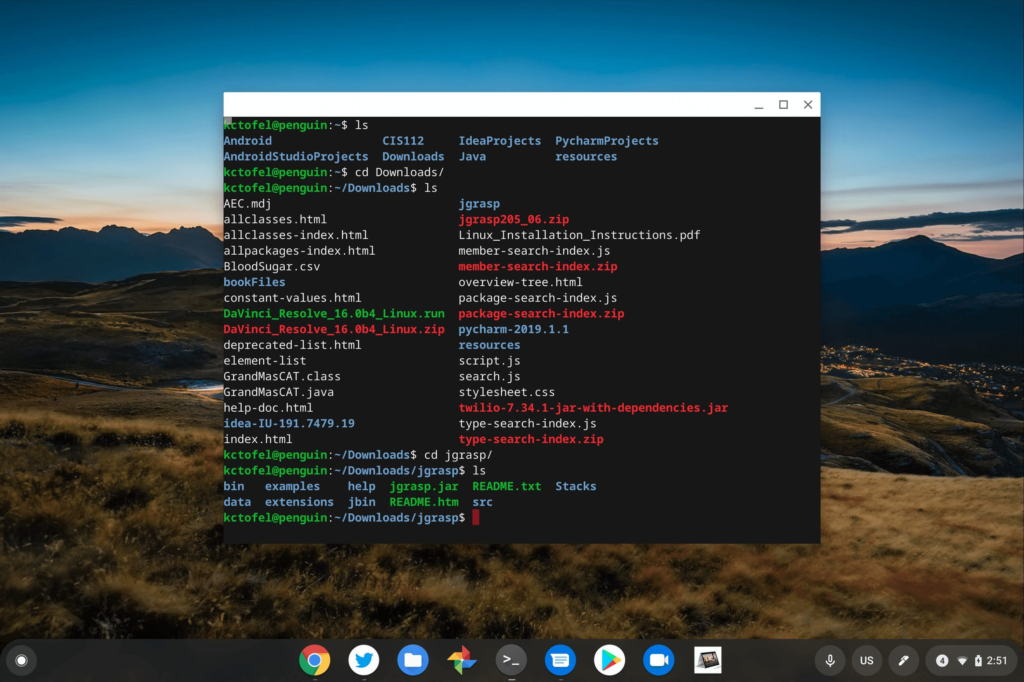The width and height of the screenshot is (1024, 682).
Task: Select AEC.mdj file name
Action: [247, 204]
